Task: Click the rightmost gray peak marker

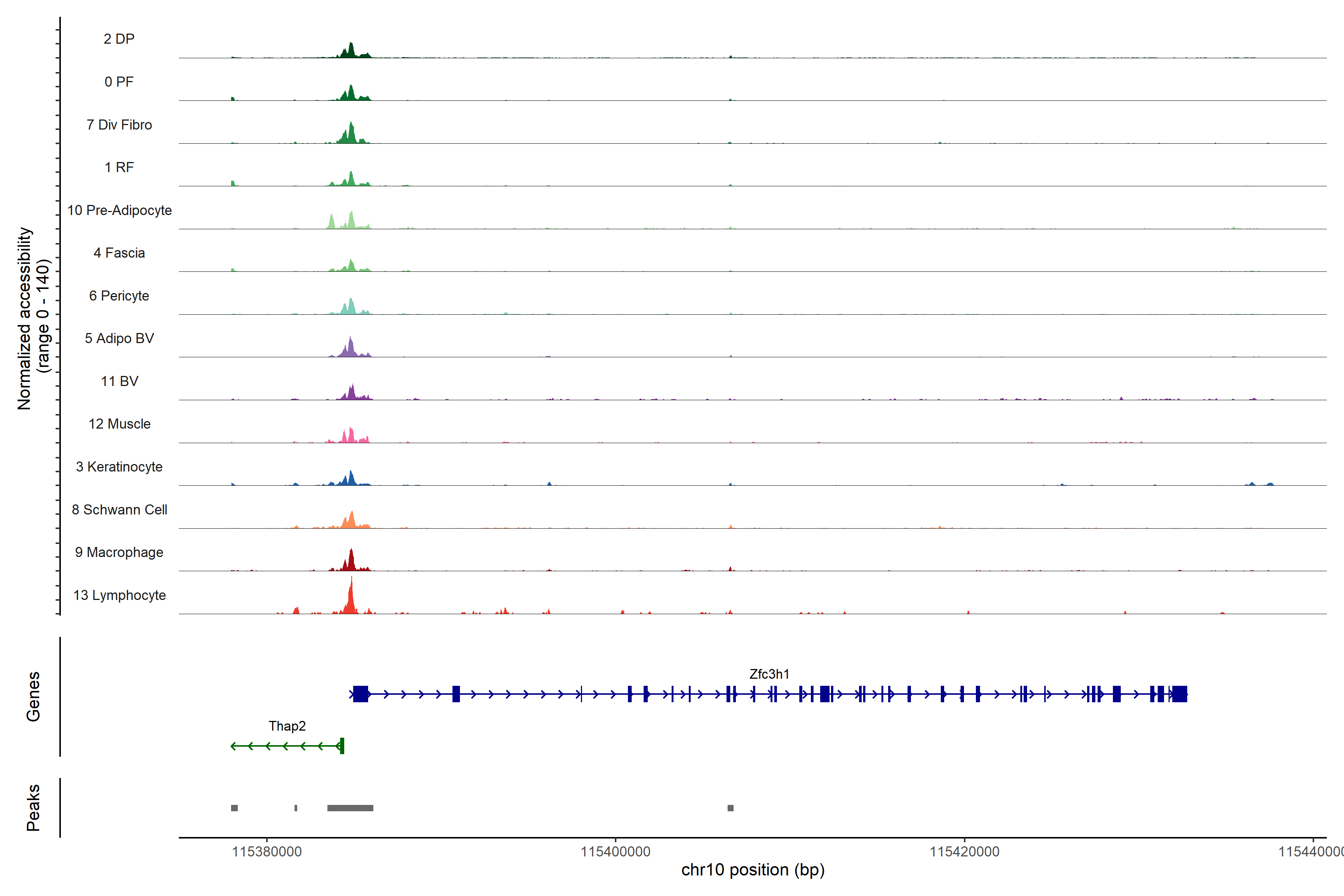Action: pyautogui.click(x=730, y=808)
